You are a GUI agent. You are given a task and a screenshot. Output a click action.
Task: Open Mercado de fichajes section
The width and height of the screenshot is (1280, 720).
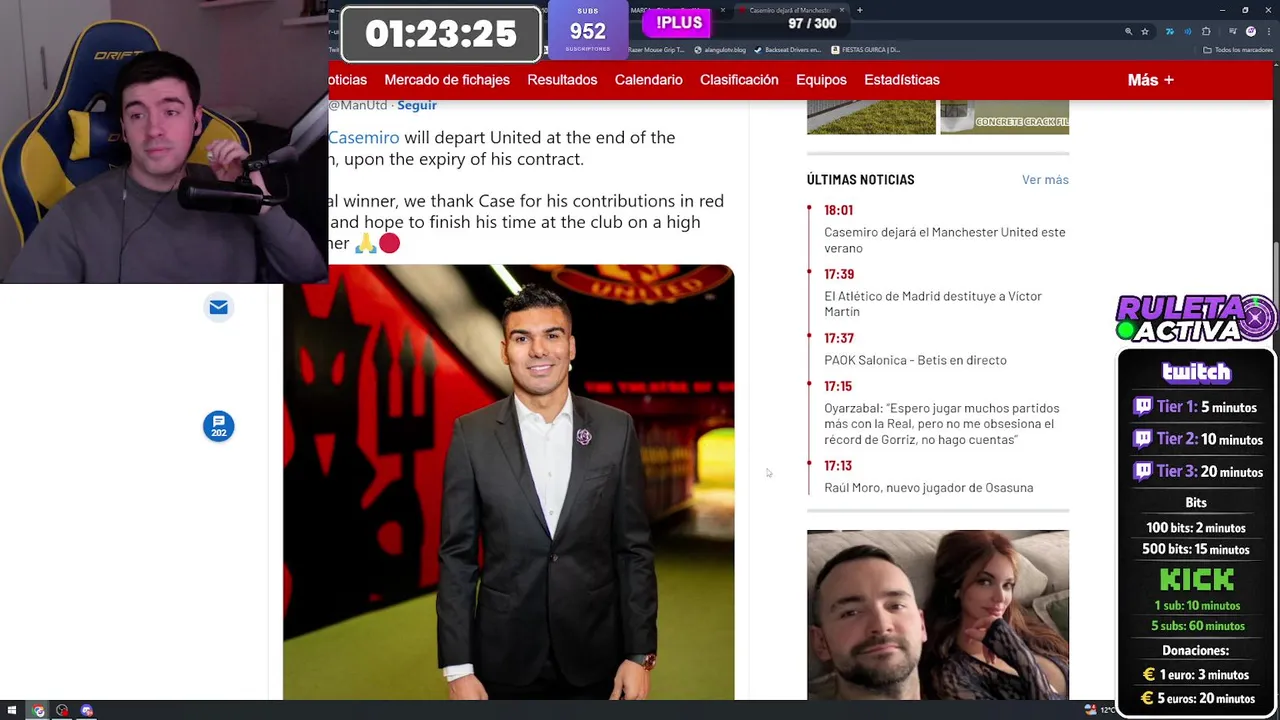tap(447, 80)
